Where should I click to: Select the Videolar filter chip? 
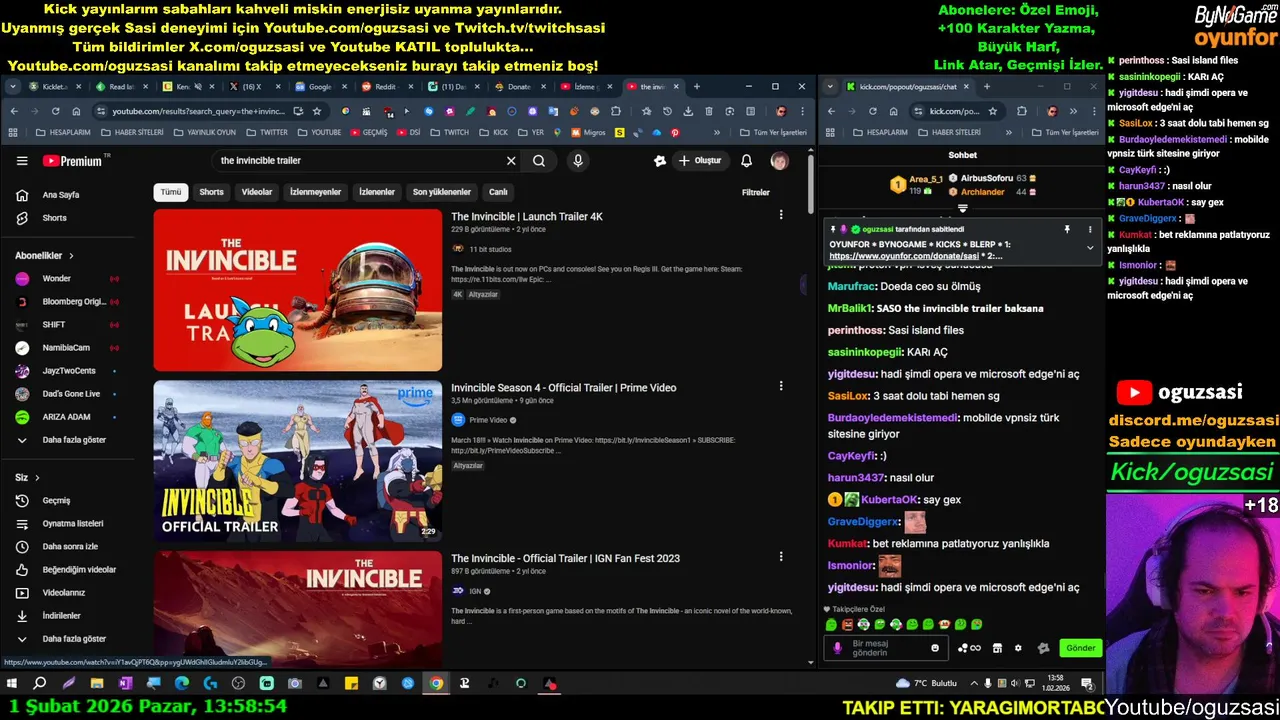[x=257, y=192]
